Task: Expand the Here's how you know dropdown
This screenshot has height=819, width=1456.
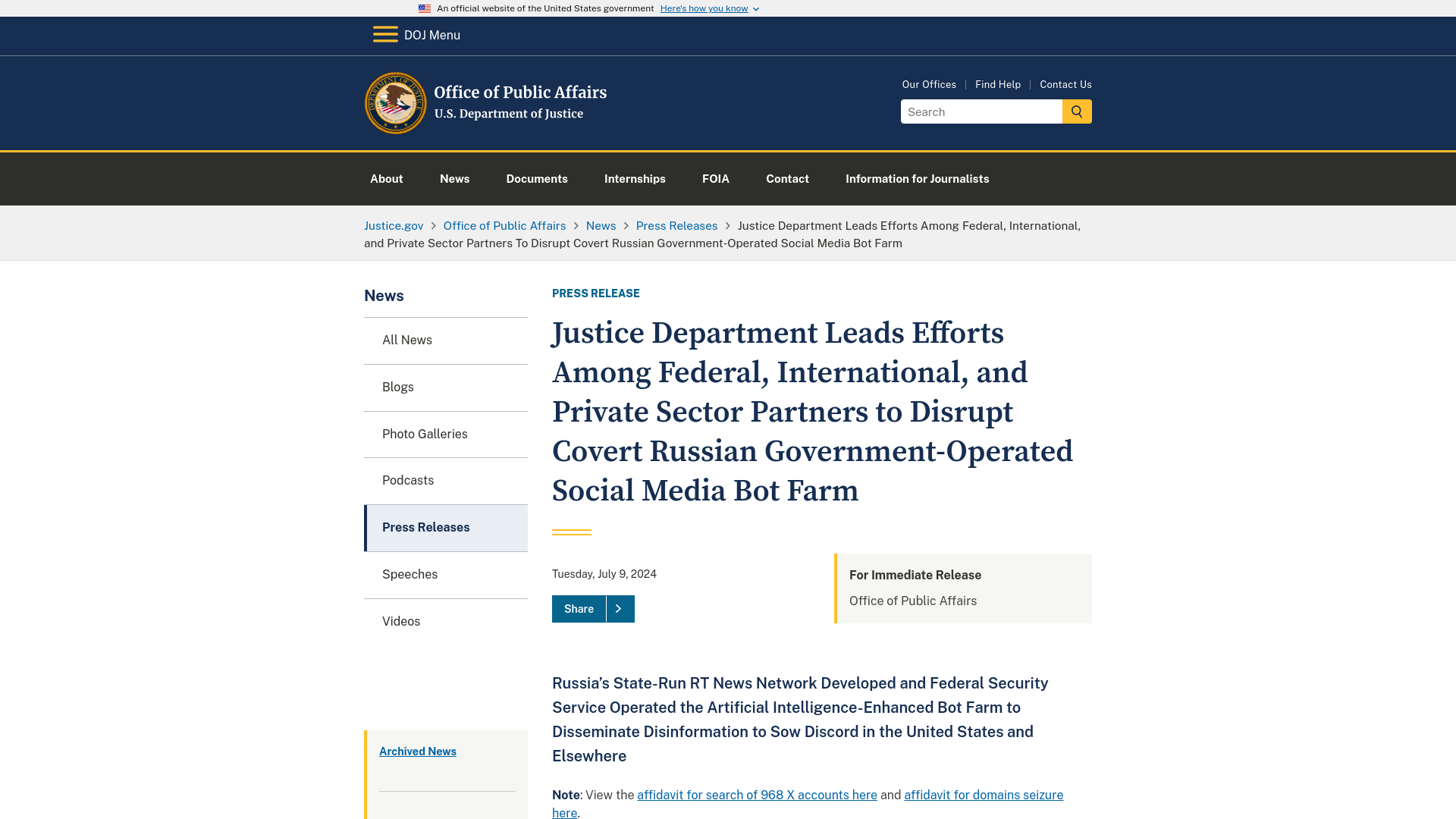Action: (x=709, y=8)
